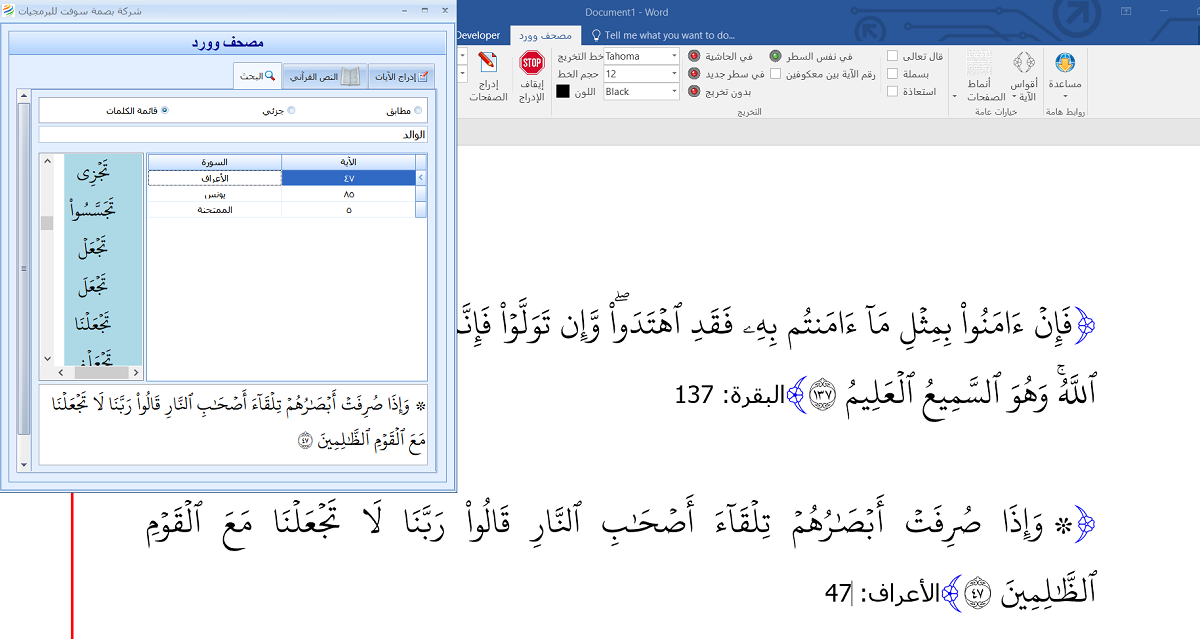Select 'في نفس السطر' green radio option

point(775,57)
